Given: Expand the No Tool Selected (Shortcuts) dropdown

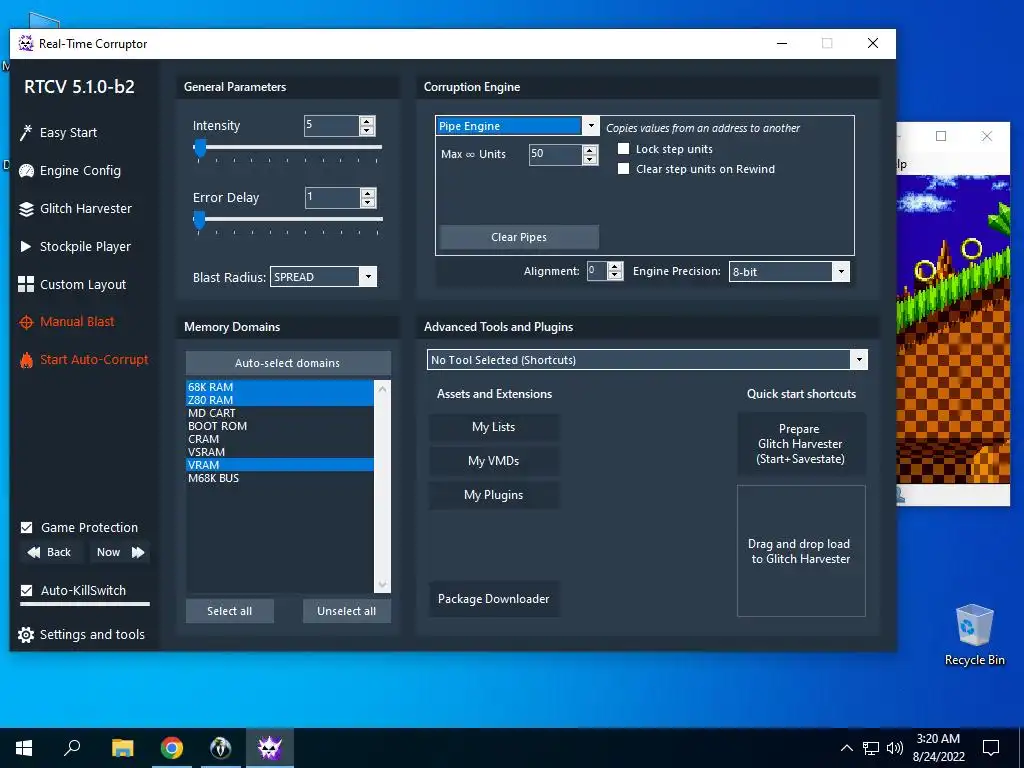Looking at the screenshot, I should pos(859,360).
